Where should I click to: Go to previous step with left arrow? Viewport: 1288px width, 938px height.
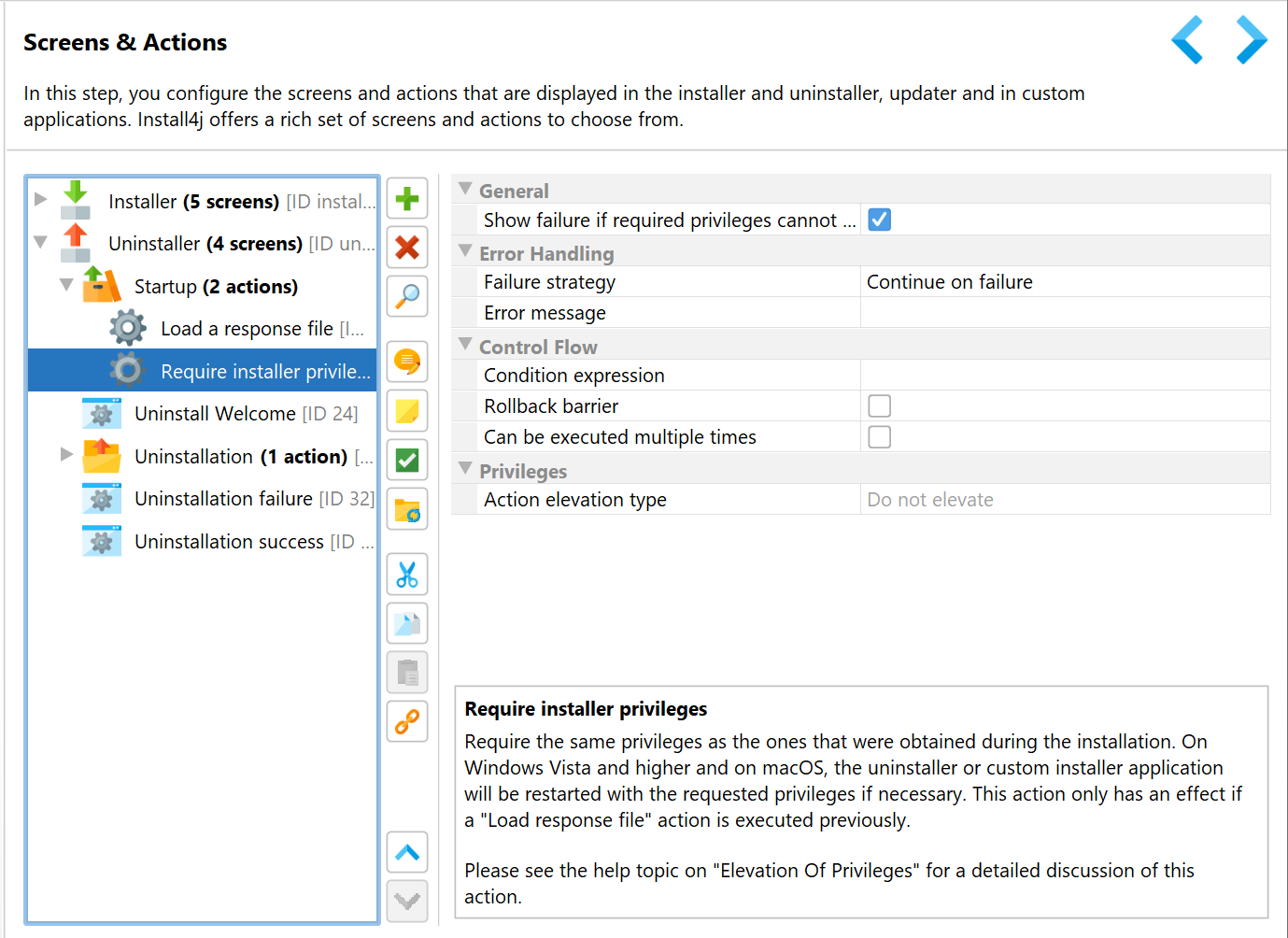coord(1187,40)
